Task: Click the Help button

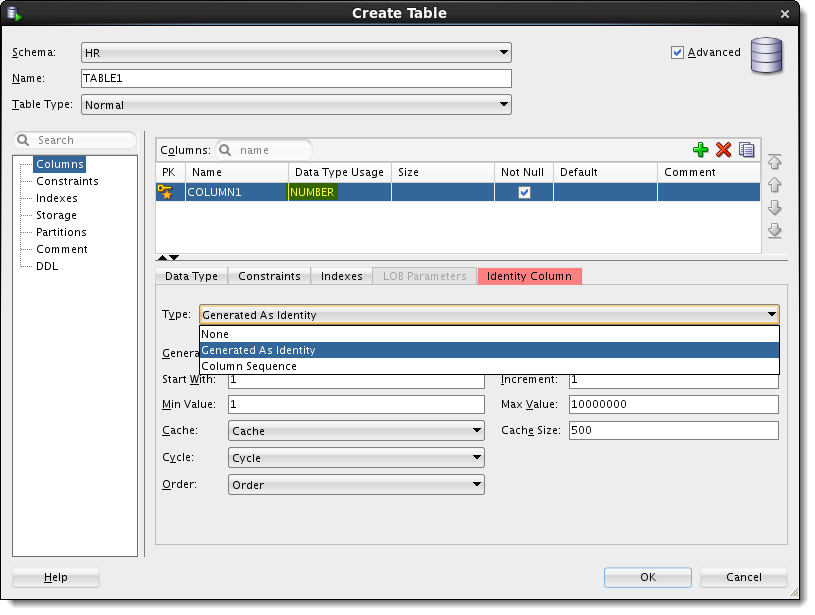Action: tap(56, 577)
